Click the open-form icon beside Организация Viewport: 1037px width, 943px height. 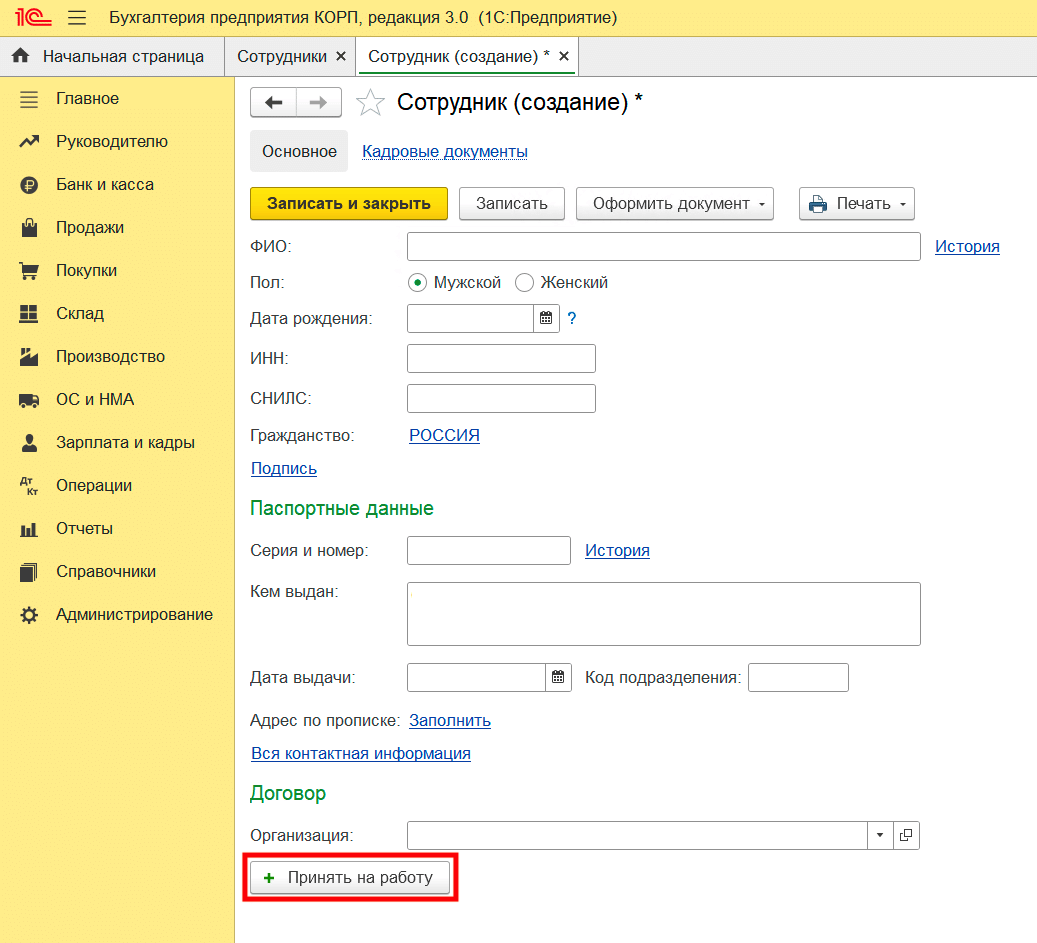tap(906, 835)
